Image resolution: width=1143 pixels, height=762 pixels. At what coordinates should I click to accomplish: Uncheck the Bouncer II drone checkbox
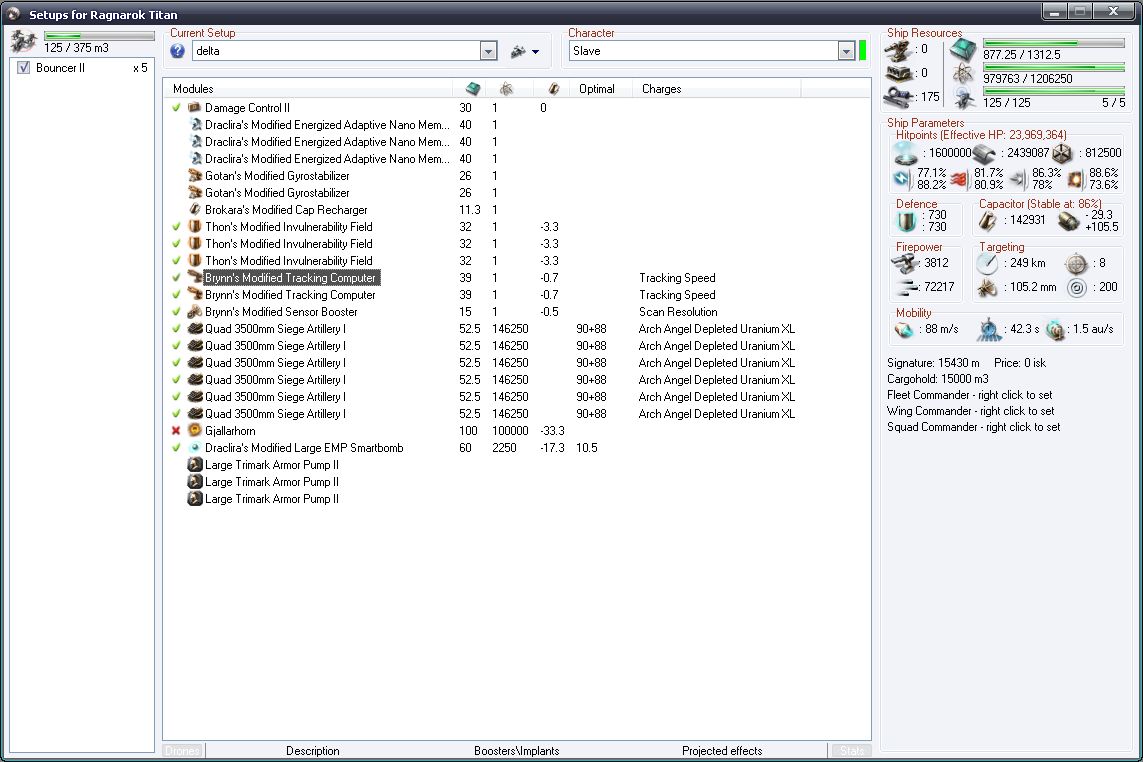click(x=23, y=68)
